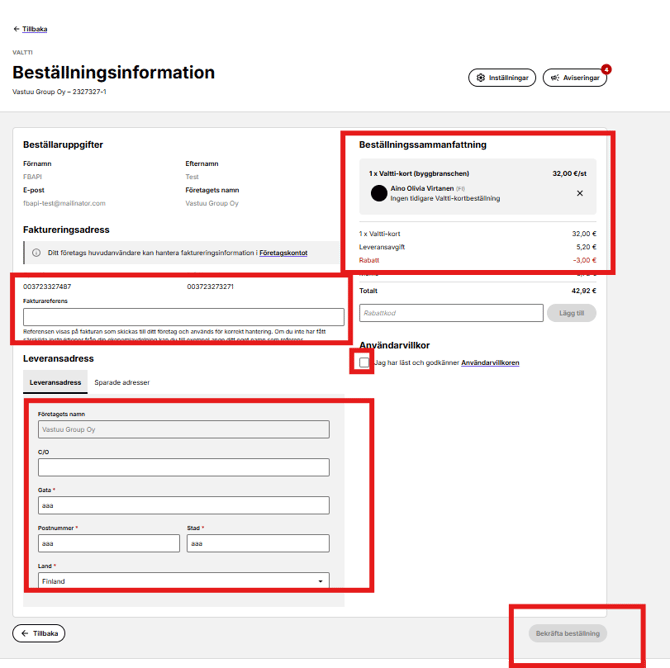The image size is (670, 668).
Task: Click the black avatar circle of Aino Virtanen
Action: pyautogui.click(x=379, y=193)
